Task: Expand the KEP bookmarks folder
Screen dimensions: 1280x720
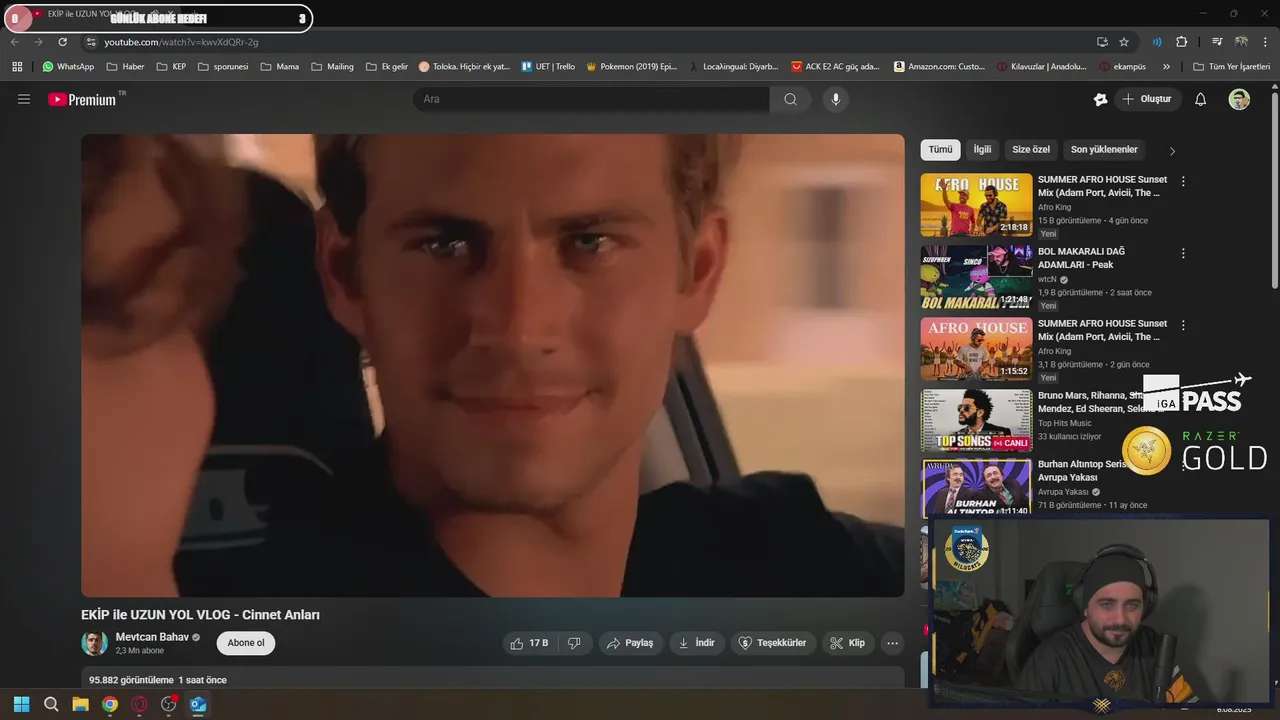Action: tap(171, 67)
